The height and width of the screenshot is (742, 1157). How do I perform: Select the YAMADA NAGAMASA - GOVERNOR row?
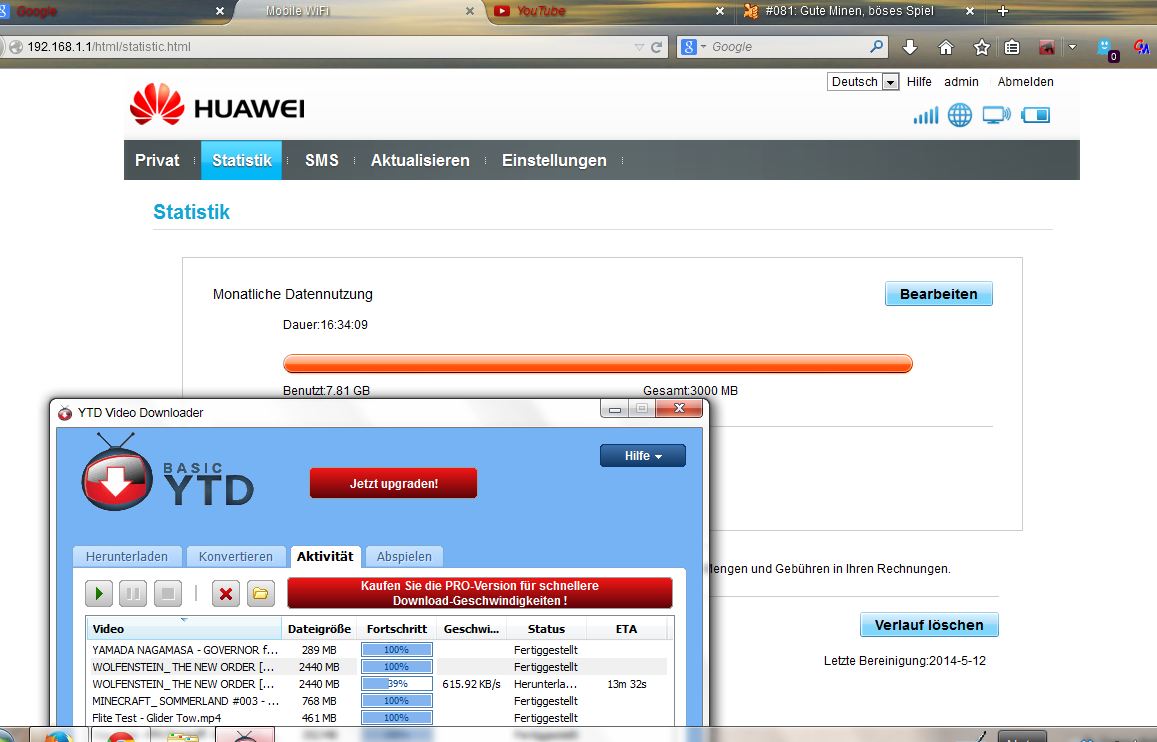(x=376, y=650)
